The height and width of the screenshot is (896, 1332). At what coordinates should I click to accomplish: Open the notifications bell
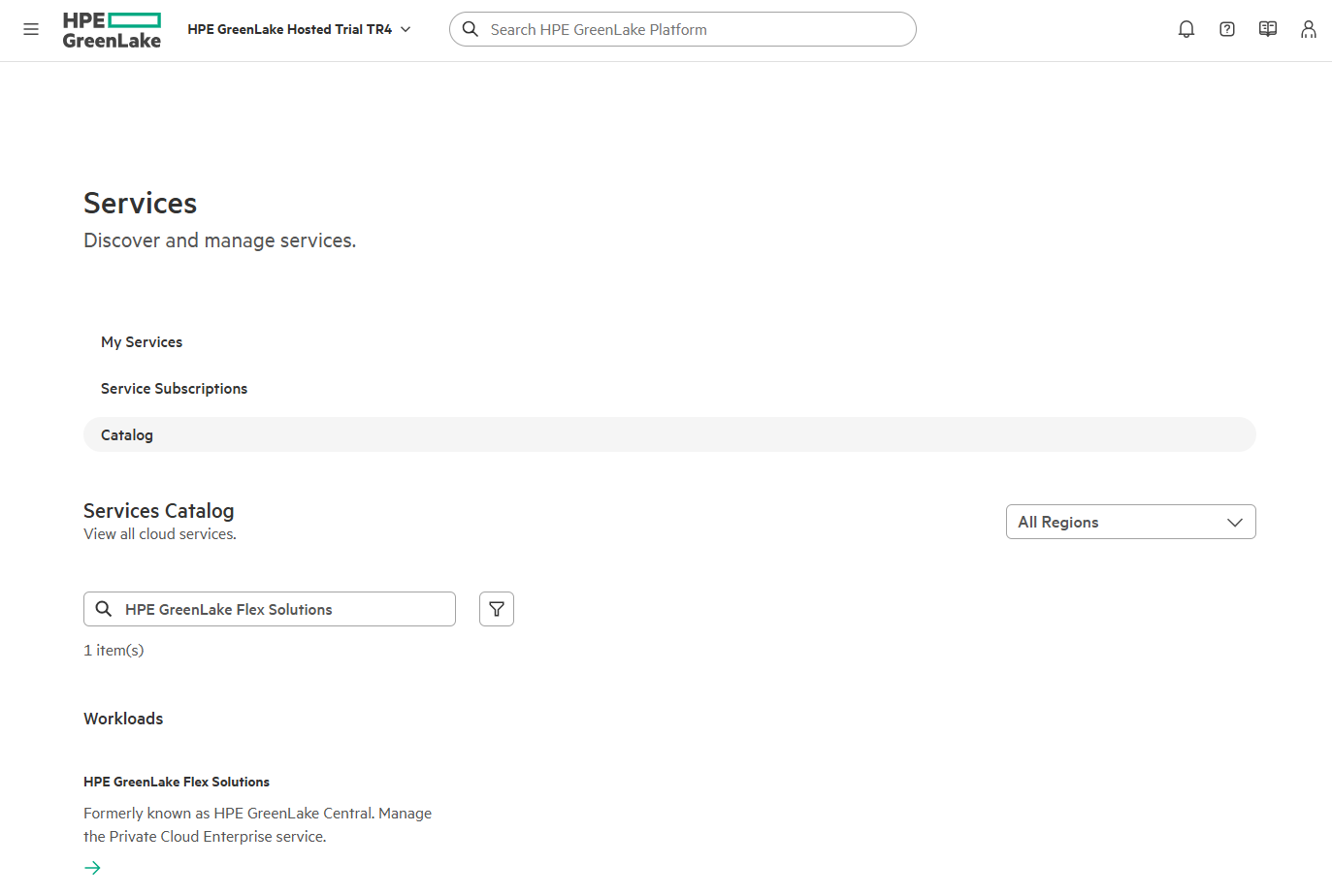pyautogui.click(x=1186, y=29)
